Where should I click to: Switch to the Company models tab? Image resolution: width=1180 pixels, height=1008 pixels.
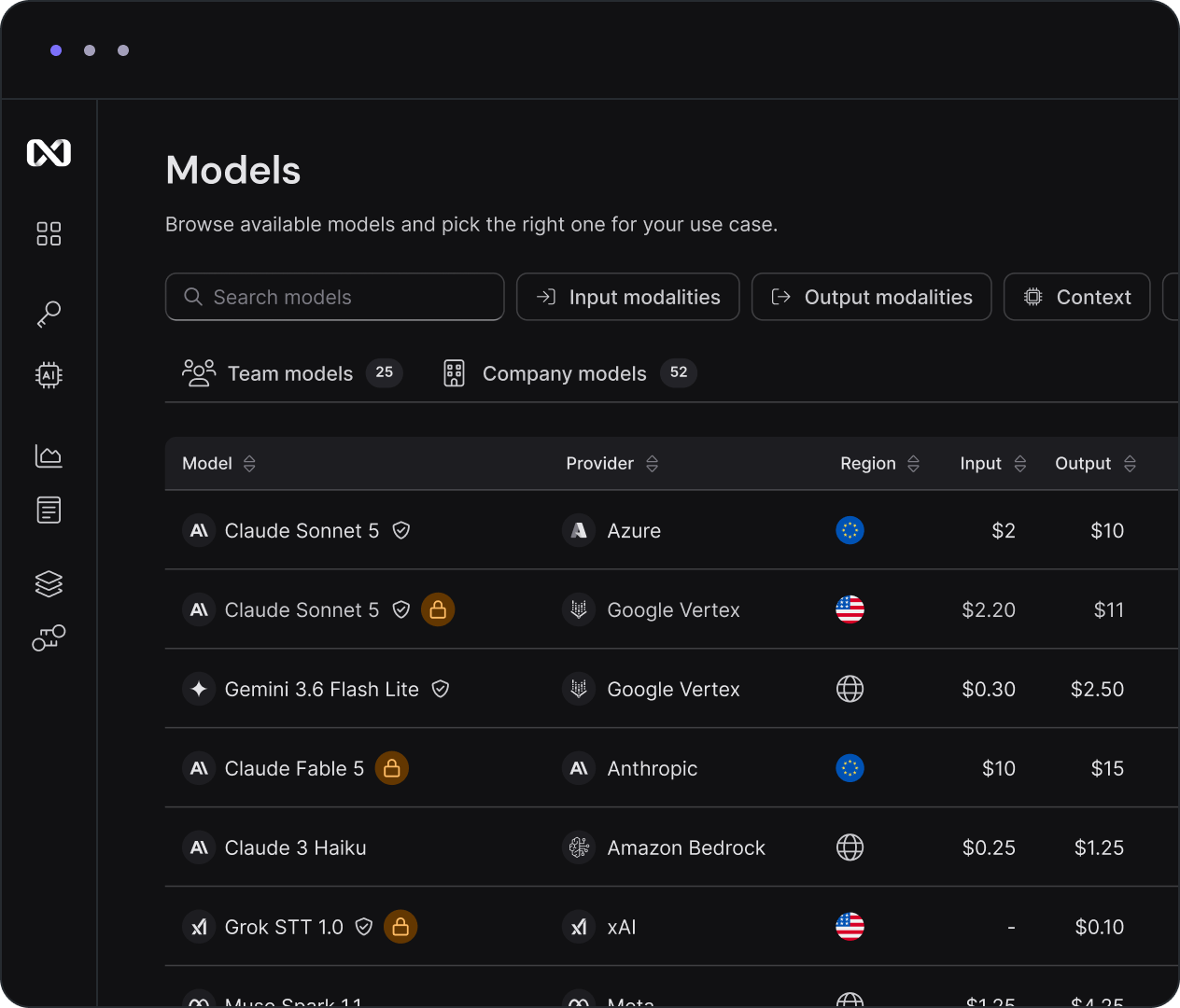pos(569,373)
